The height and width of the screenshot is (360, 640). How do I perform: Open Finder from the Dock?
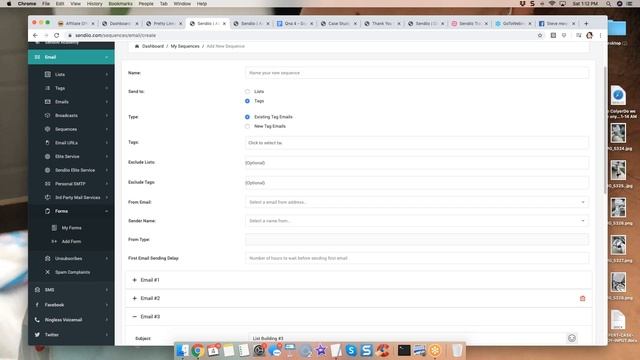(182, 350)
